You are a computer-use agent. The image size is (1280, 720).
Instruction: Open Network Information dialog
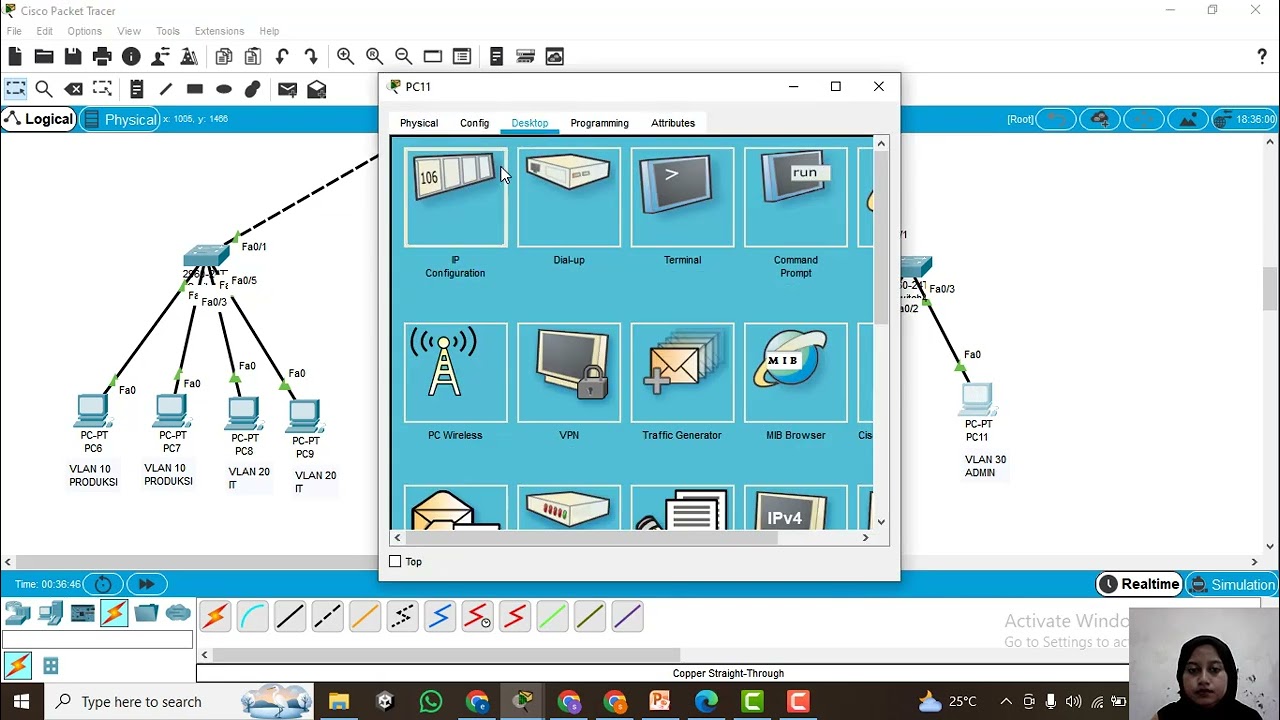(x=131, y=57)
